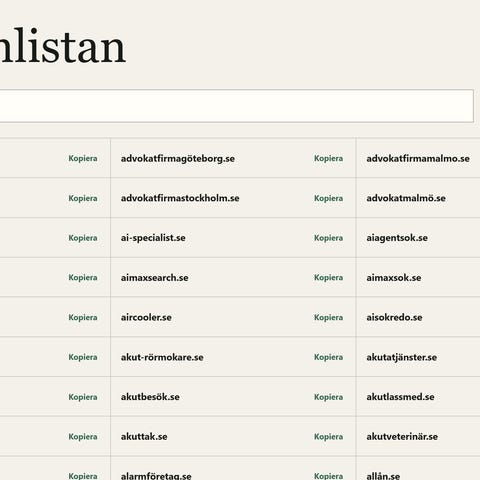Click the aircooler.se domain text
Image resolution: width=480 pixels, height=480 pixels.
[x=146, y=317]
